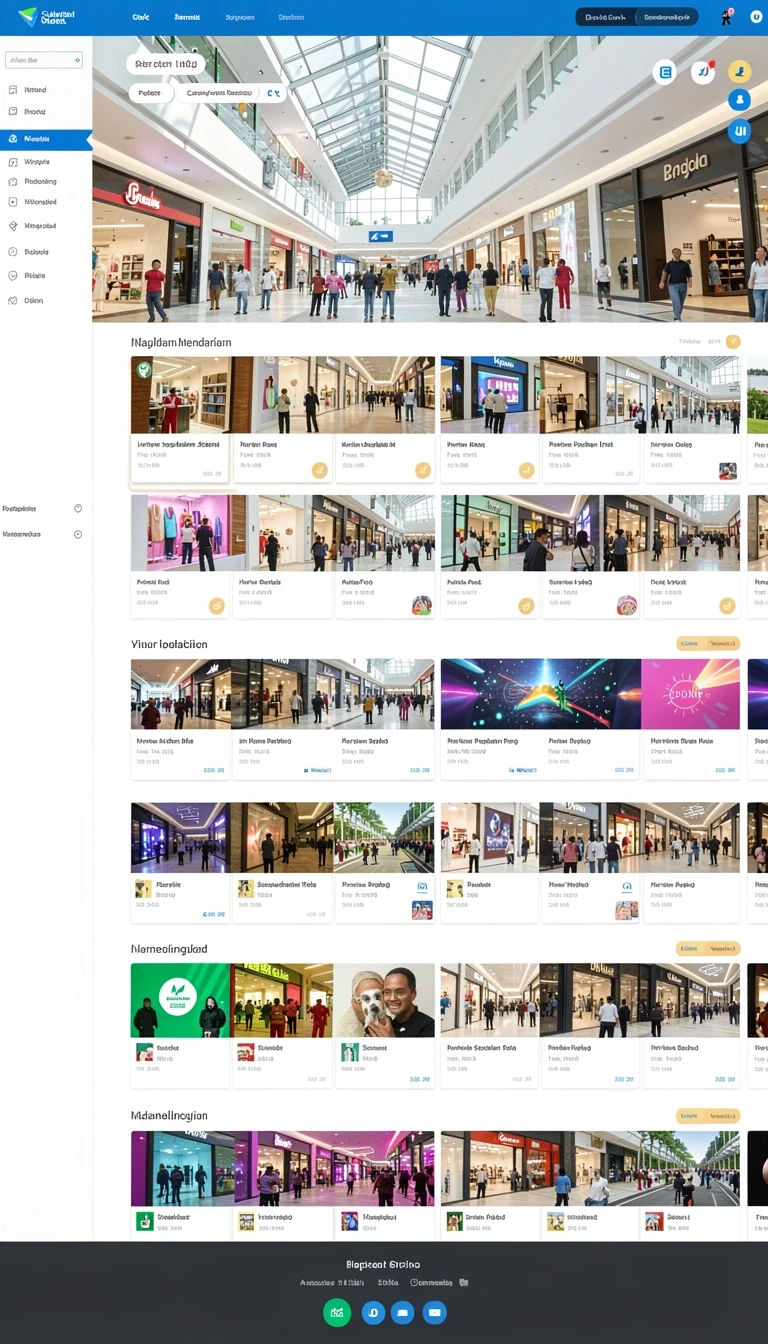Click the large title pill on hero banner
The height and width of the screenshot is (1344, 768).
tap(166, 64)
